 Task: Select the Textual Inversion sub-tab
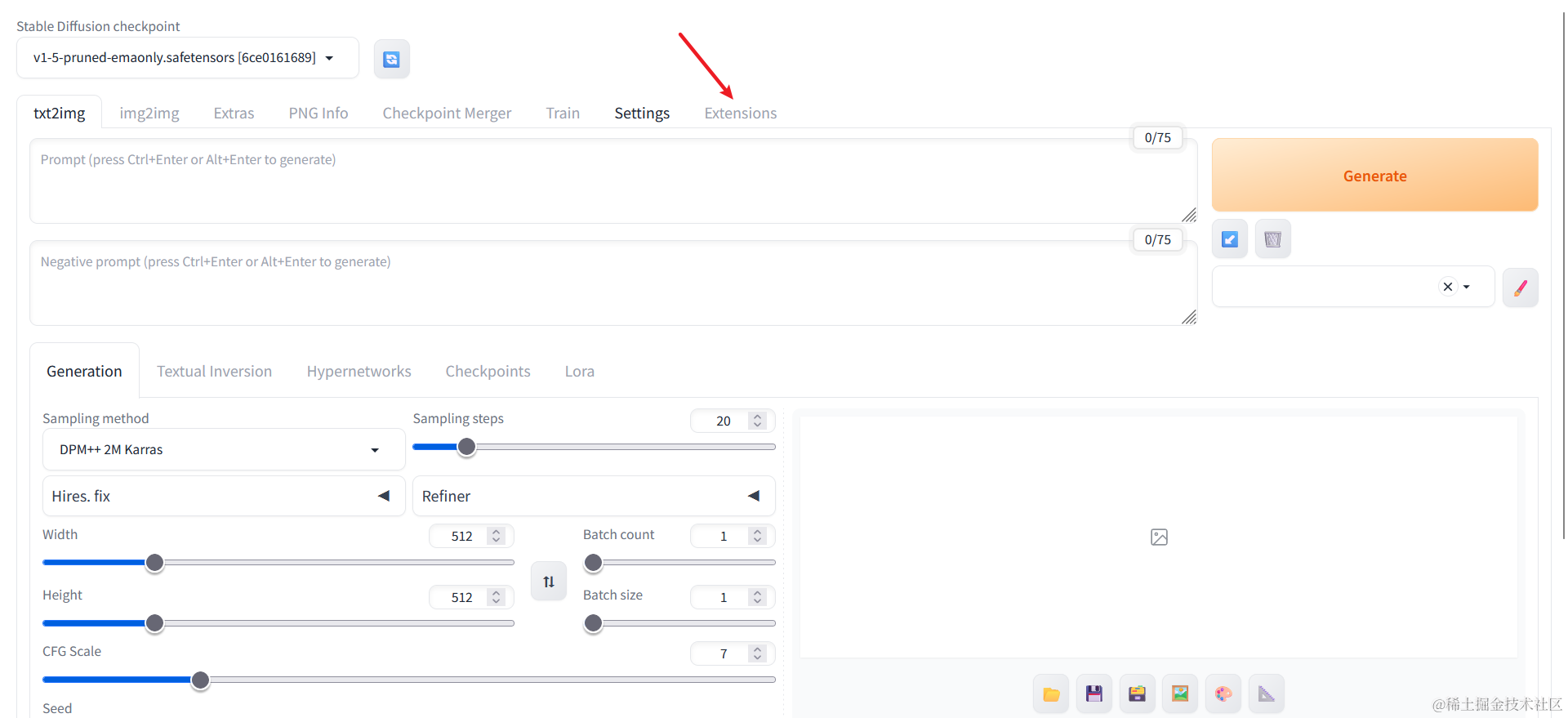pyautogui.click(x=214, y=371)
